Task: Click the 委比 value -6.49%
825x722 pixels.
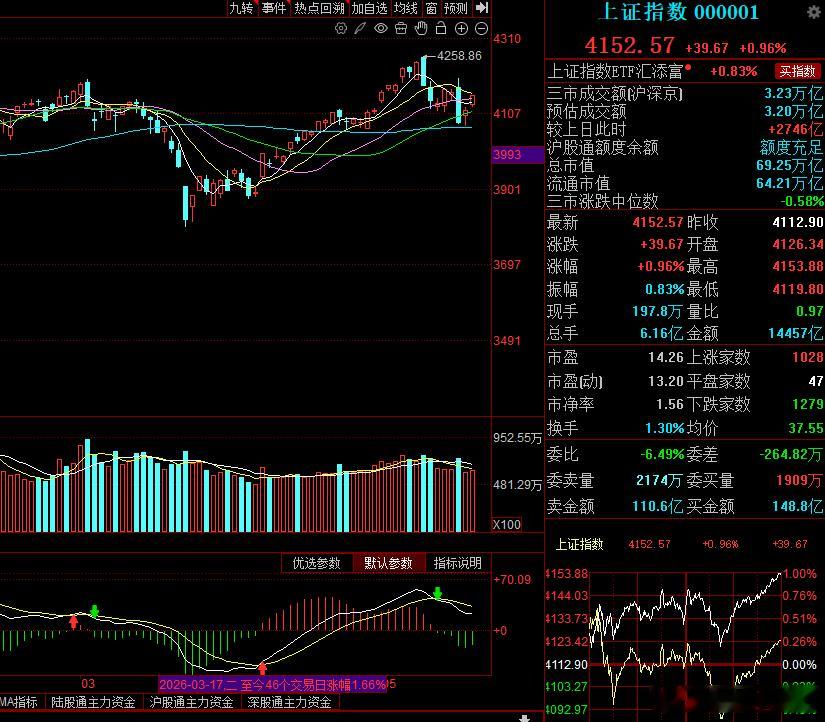Action: click(x=662, y=454)
